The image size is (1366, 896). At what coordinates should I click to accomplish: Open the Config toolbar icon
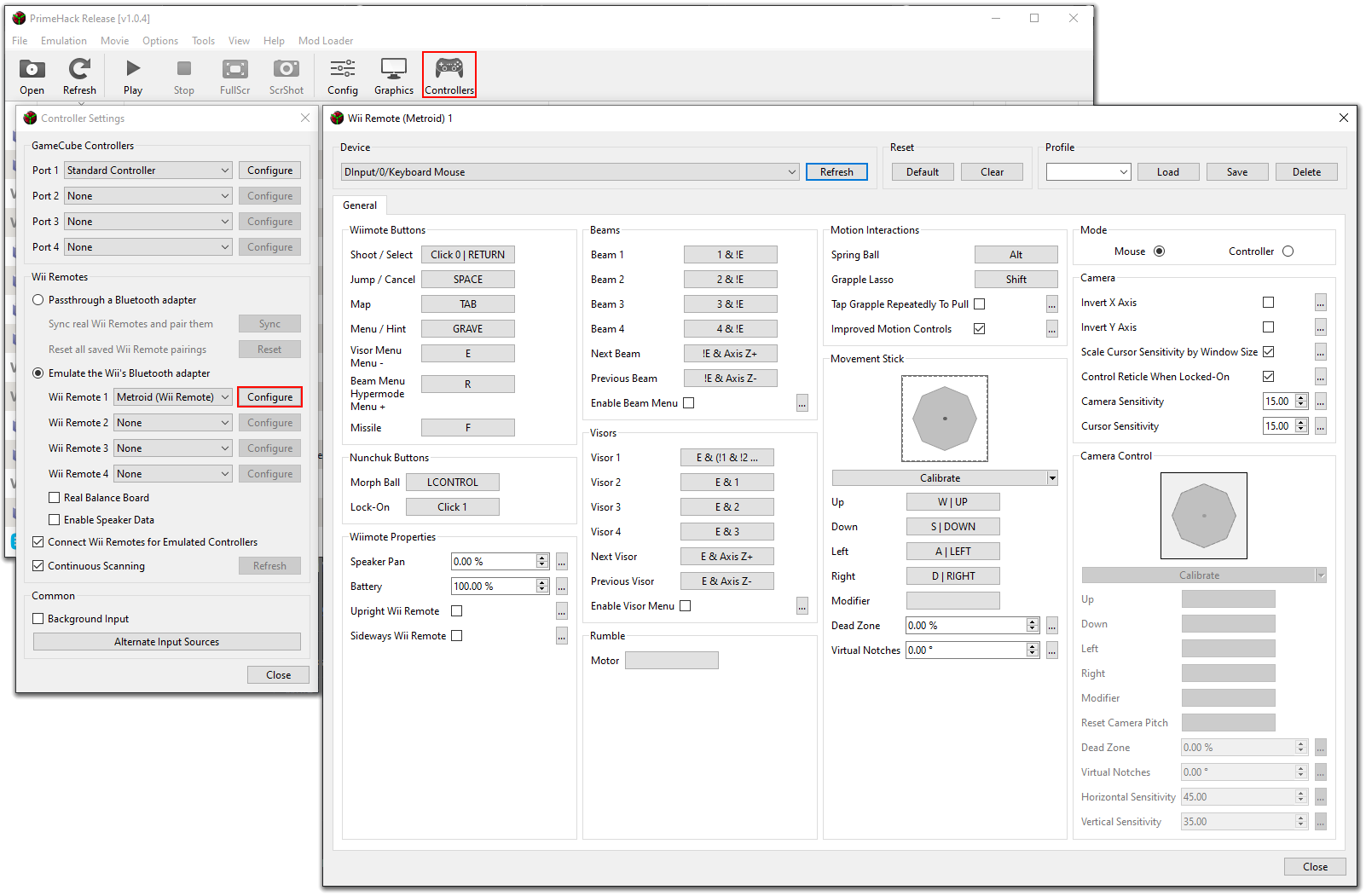(x=343, y=76)
